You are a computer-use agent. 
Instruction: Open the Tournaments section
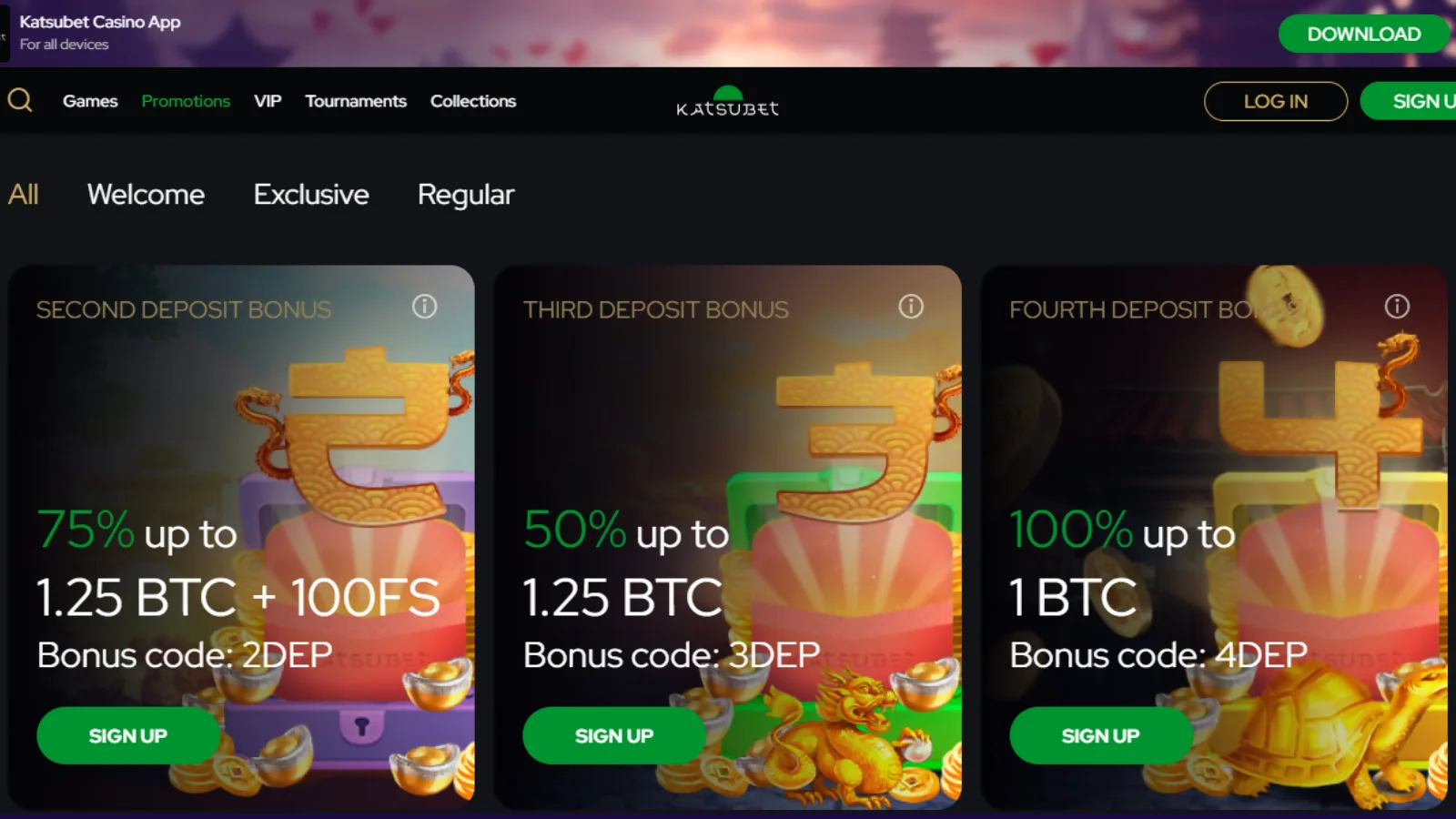coord(356,101)
